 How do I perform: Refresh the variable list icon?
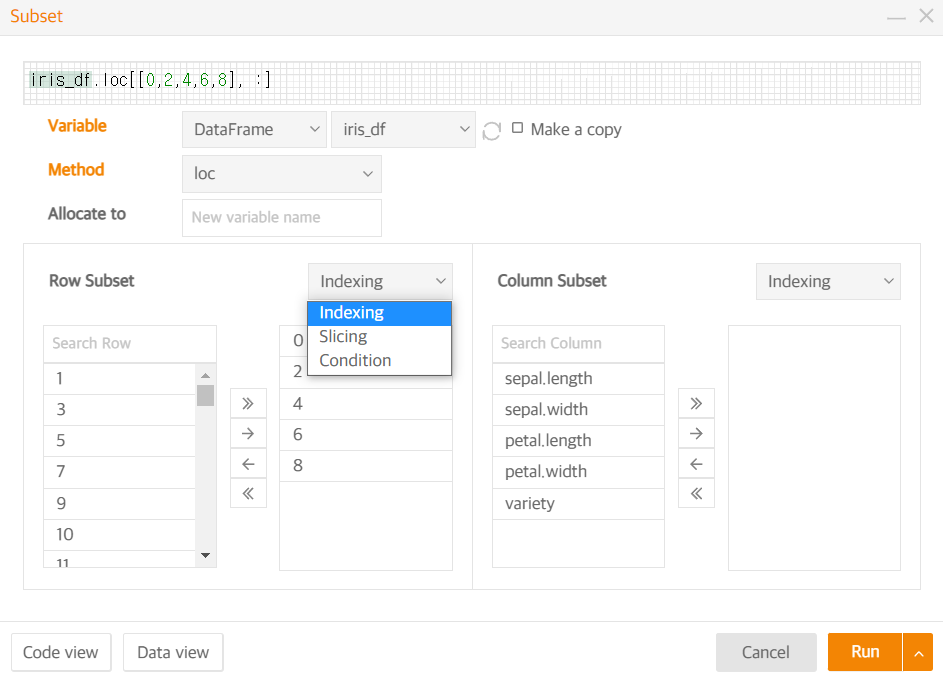tap(492, 130)
